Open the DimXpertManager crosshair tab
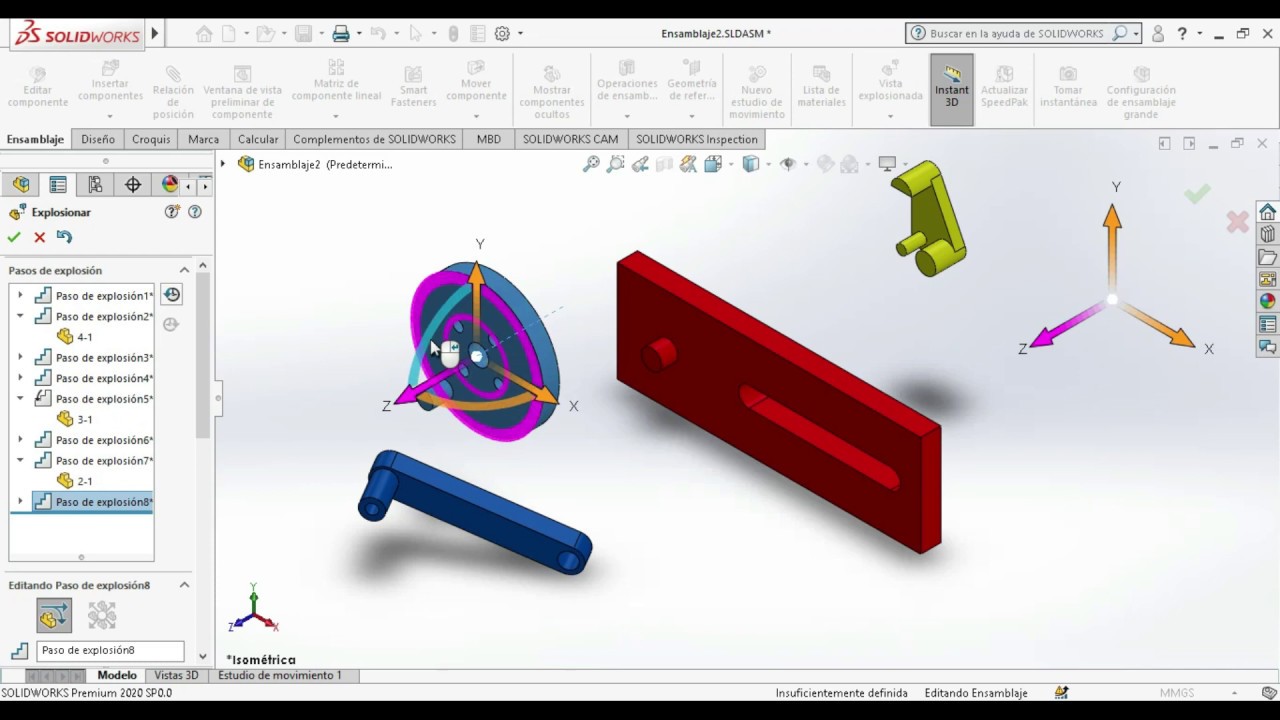 [x=133, y=184]
